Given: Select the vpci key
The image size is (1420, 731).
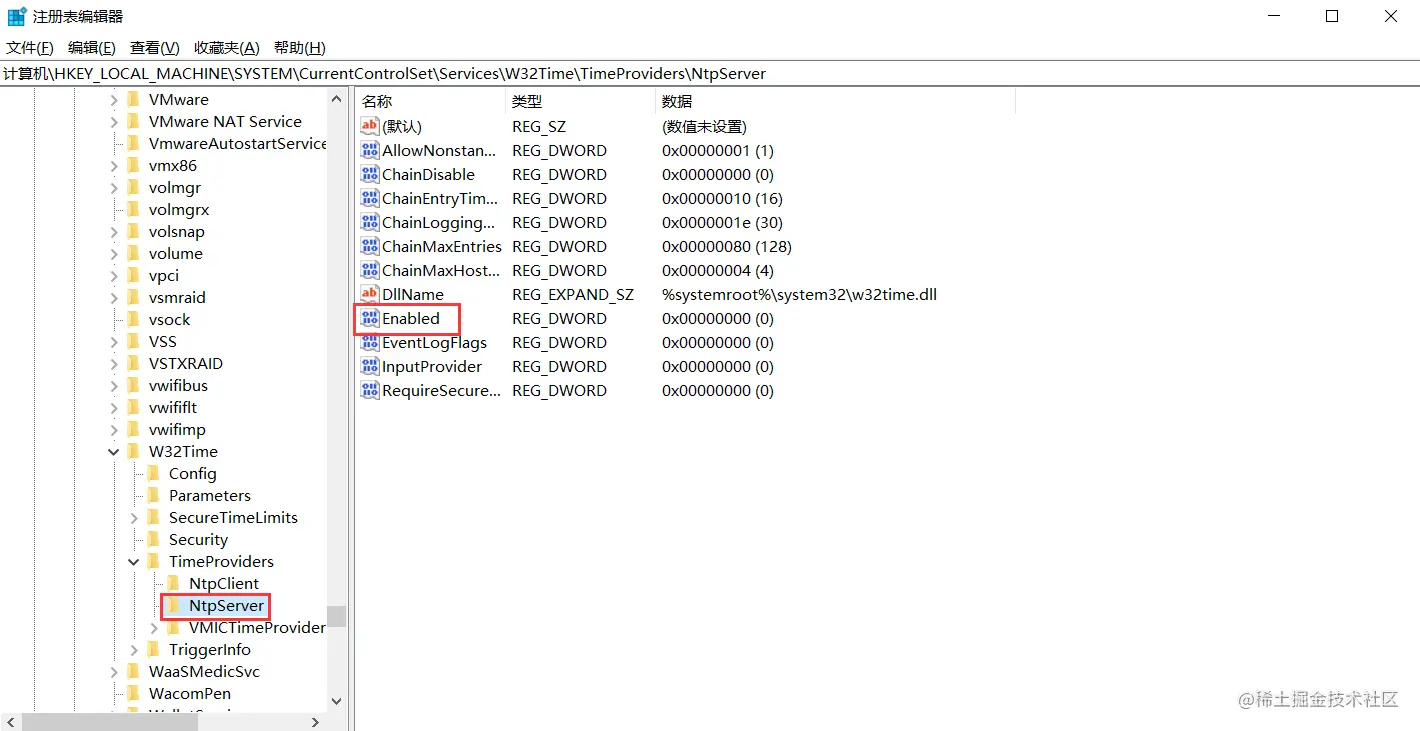Looking at the screenshot, I should (x=164, y=276).
